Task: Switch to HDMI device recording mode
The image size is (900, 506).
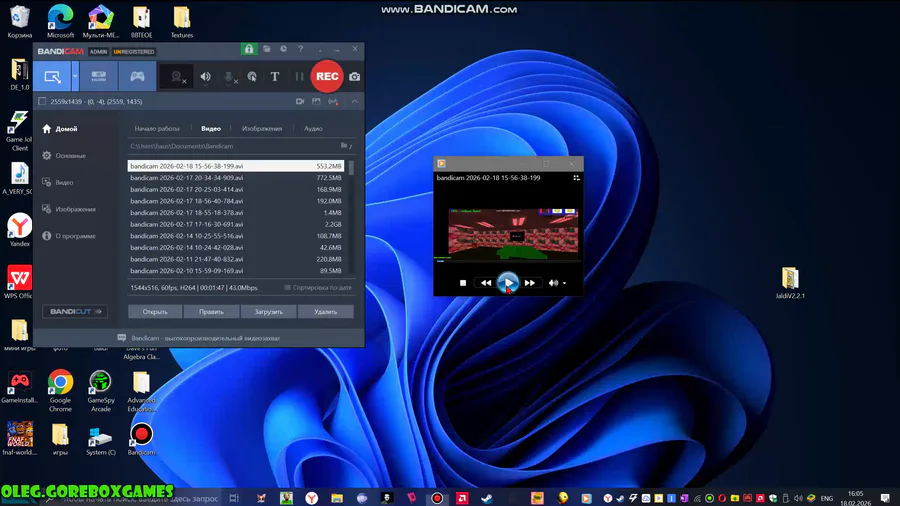Action: pos(98,76)
